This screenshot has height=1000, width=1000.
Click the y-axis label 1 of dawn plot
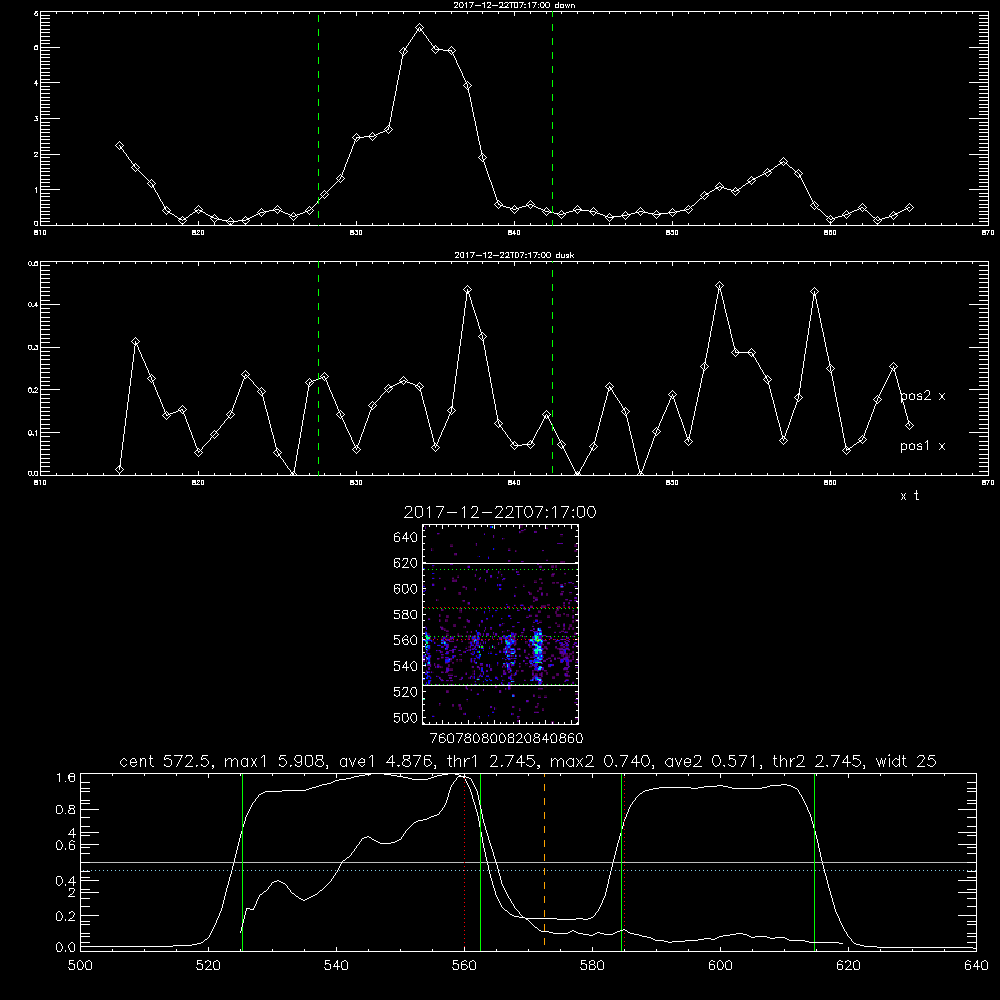click(x=36, y=190)
